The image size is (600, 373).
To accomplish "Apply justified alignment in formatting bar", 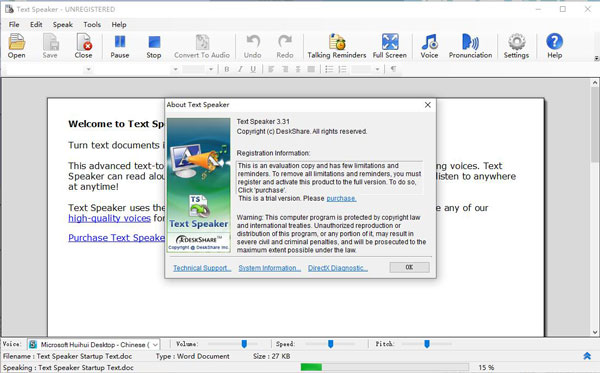I will (x=311, y=69).
